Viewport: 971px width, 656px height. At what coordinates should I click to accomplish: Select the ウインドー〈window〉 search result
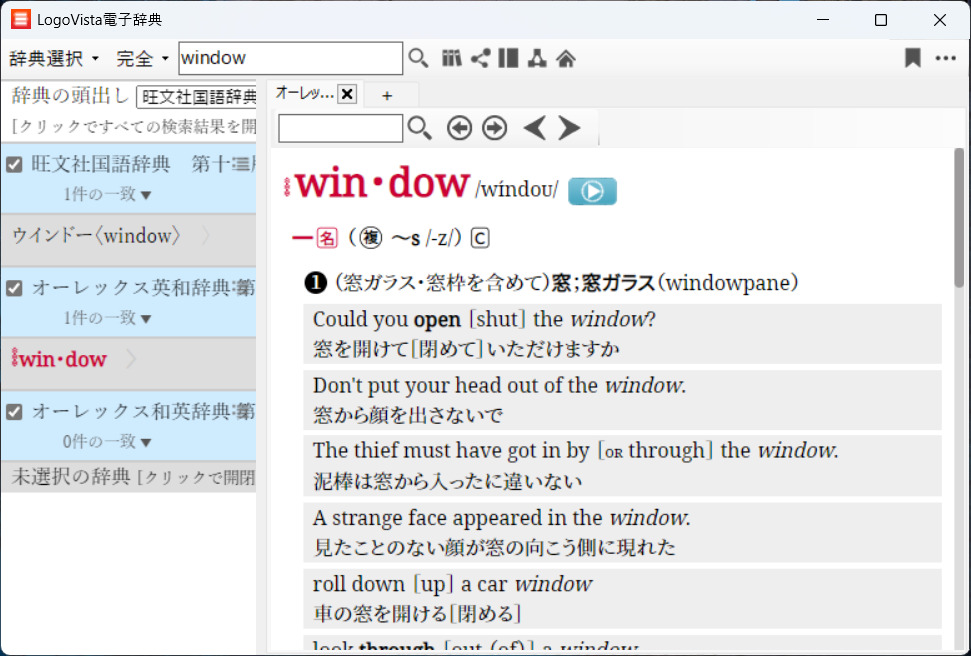(96, 236)
